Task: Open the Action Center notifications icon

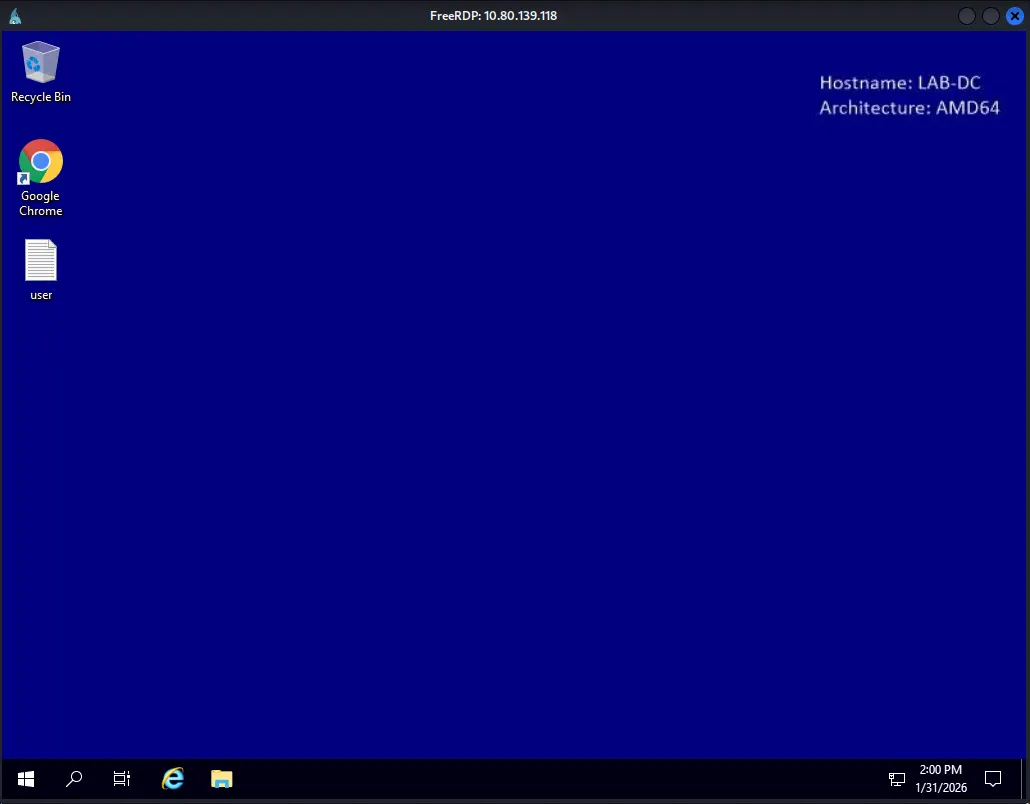Action: pyautogui.click(x=993, y=779)
